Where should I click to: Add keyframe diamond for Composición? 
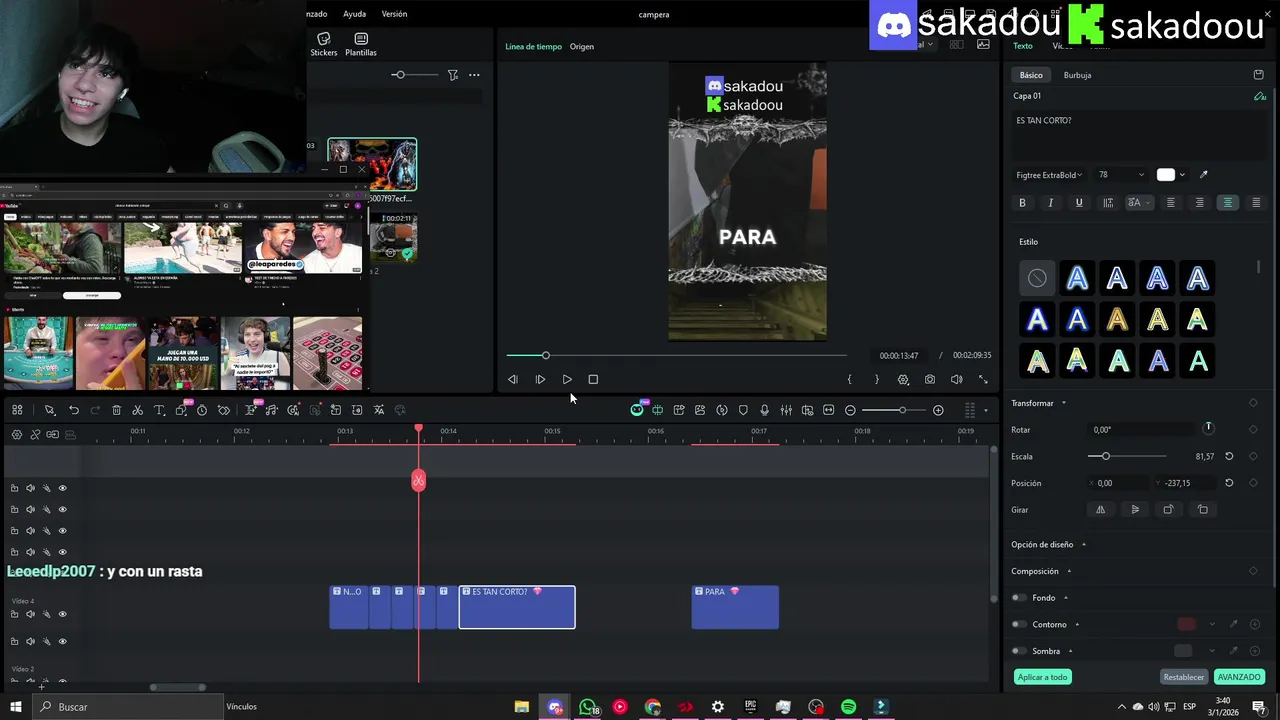click(1253, 571)
